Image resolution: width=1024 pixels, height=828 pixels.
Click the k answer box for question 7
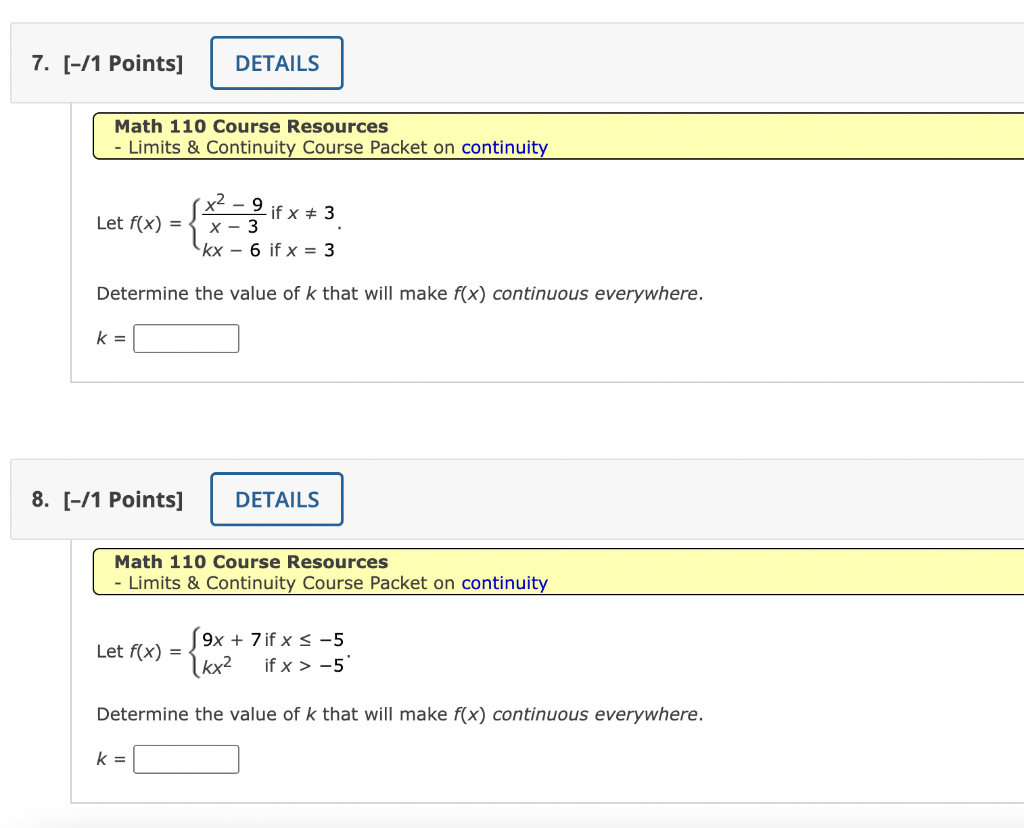click(186, 338)
